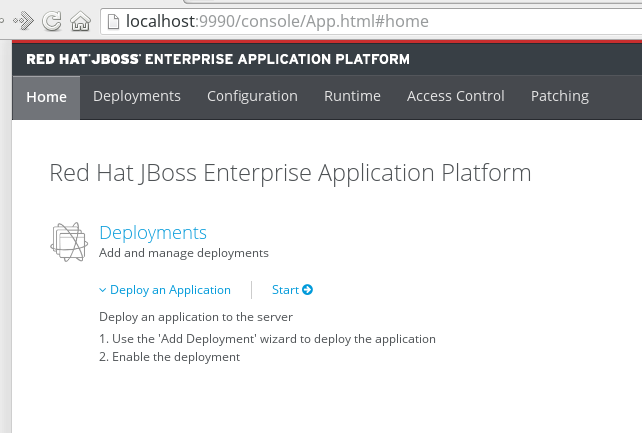Select the Runtime tab
The width and height of the screenshot is (642, 433).
pyautogui.click(x=352, y=97)
